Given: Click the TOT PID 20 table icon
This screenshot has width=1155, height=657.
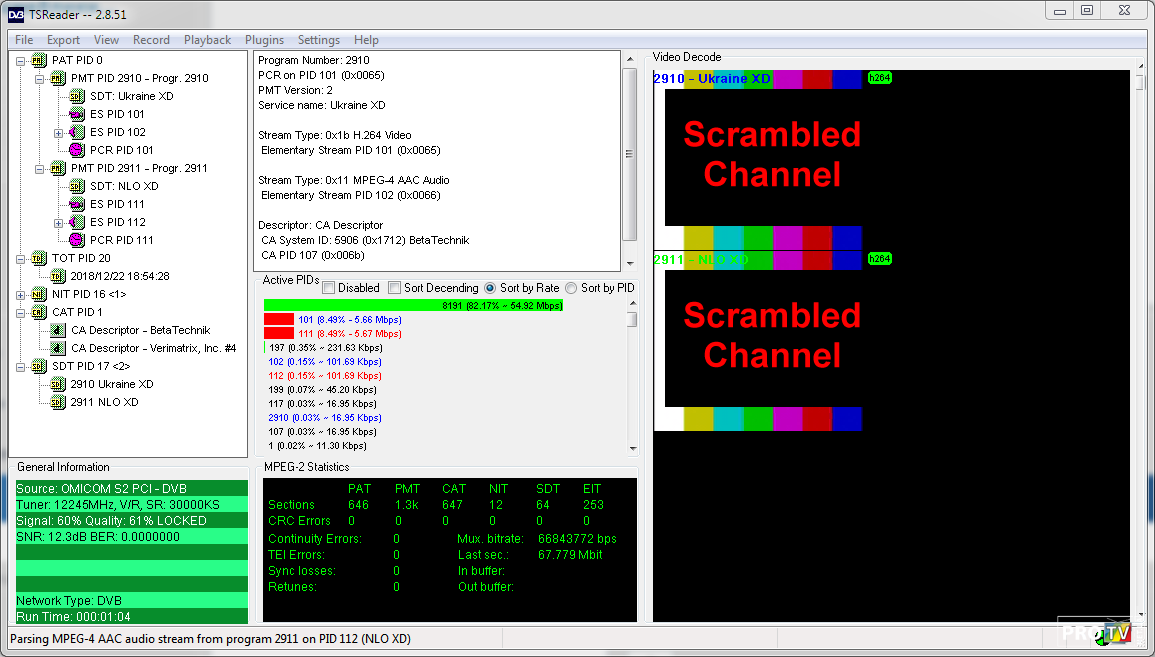Looking at the screenshot, I should point(39,258).
